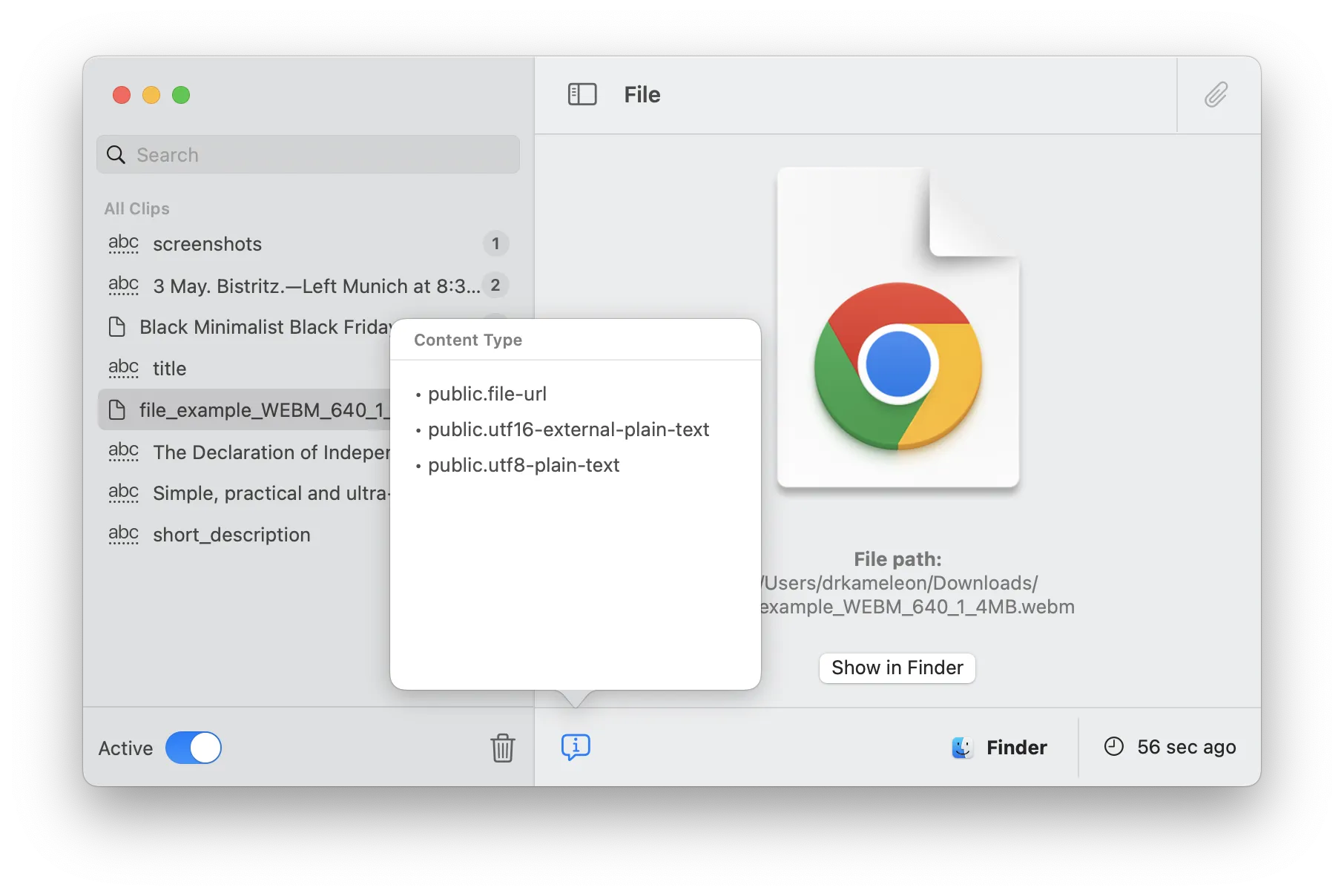
Task: Toggle the Active switch off
Action: pos(194,748)
